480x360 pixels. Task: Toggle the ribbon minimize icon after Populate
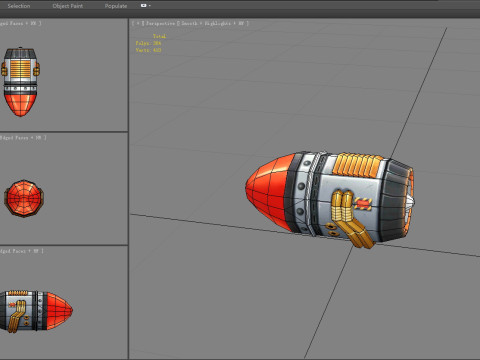144,6
